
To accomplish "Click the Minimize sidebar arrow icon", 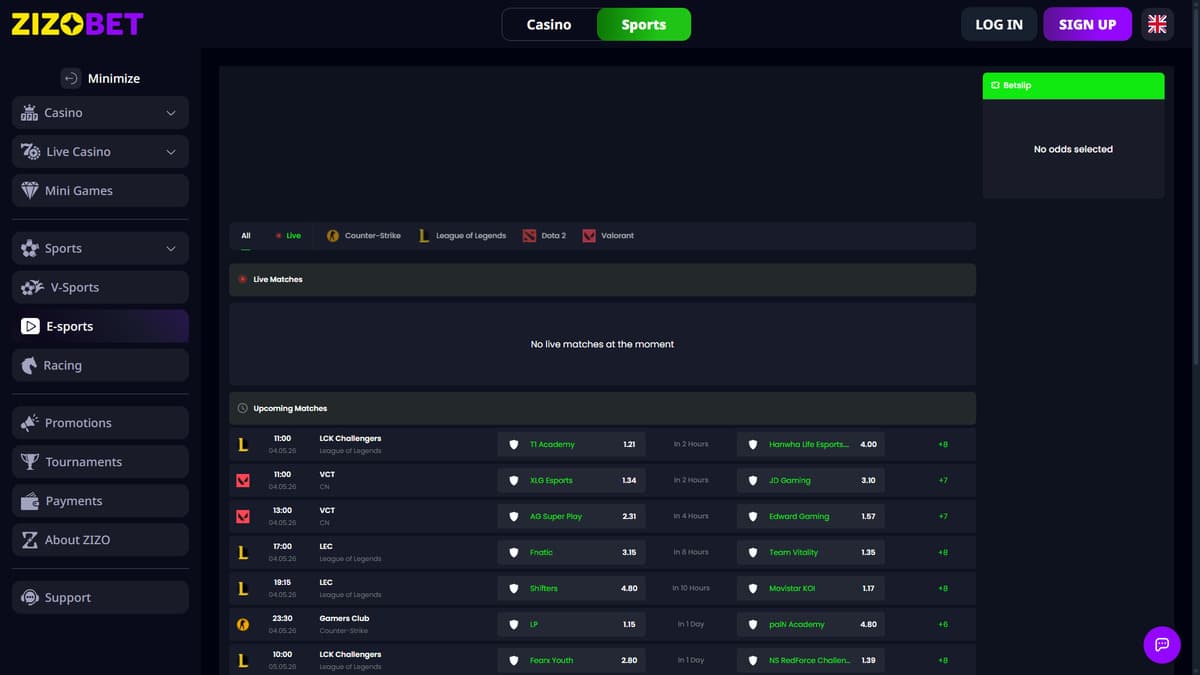I will [70, 78].
